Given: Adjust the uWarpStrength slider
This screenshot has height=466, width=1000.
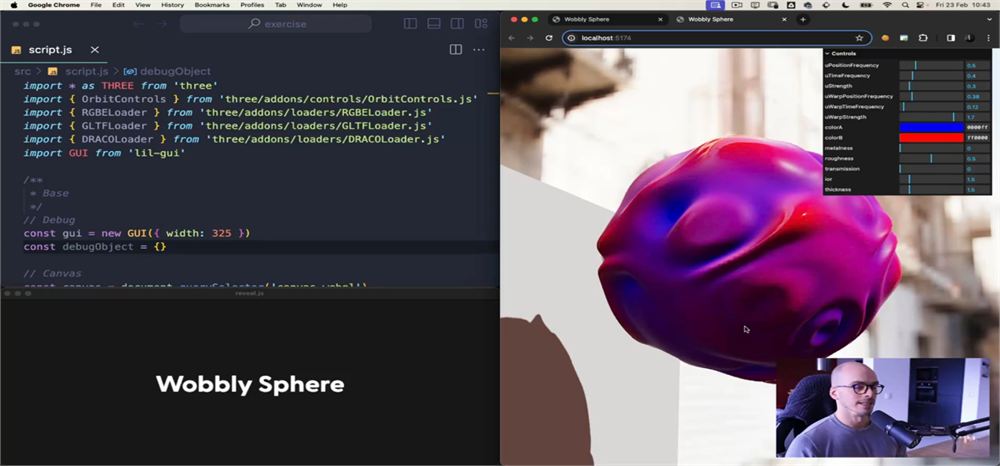Looking at the screenshot, I should pos(931,117).
